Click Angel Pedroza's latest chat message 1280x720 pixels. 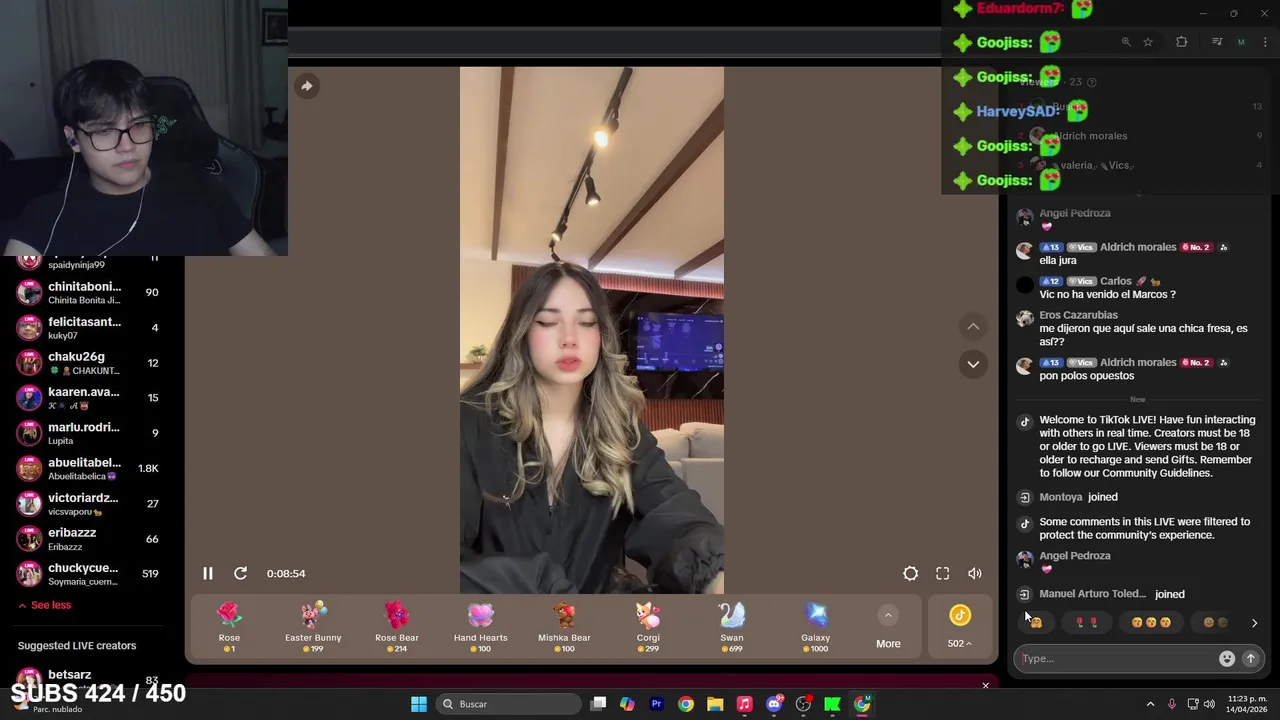point(1046,569)
